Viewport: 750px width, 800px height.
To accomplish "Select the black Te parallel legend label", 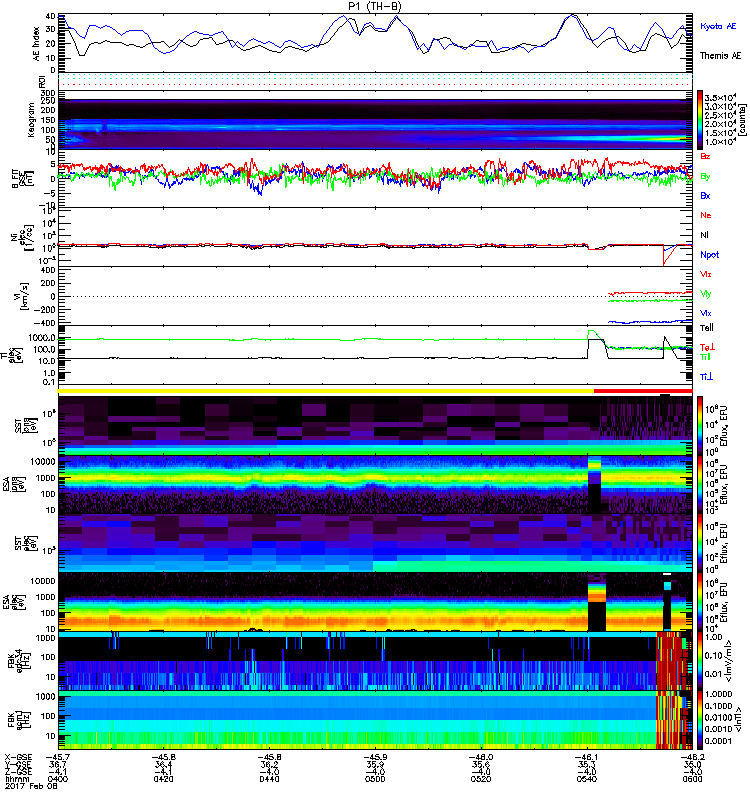I will [707, 328].
